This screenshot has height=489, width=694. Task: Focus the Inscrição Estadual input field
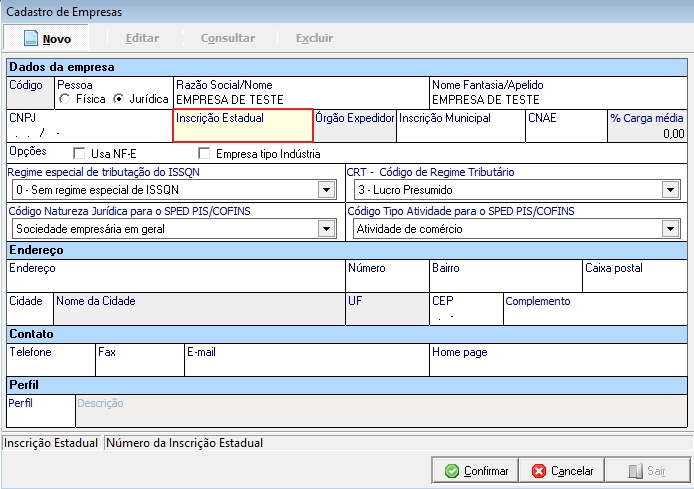(x=243, y=132)
